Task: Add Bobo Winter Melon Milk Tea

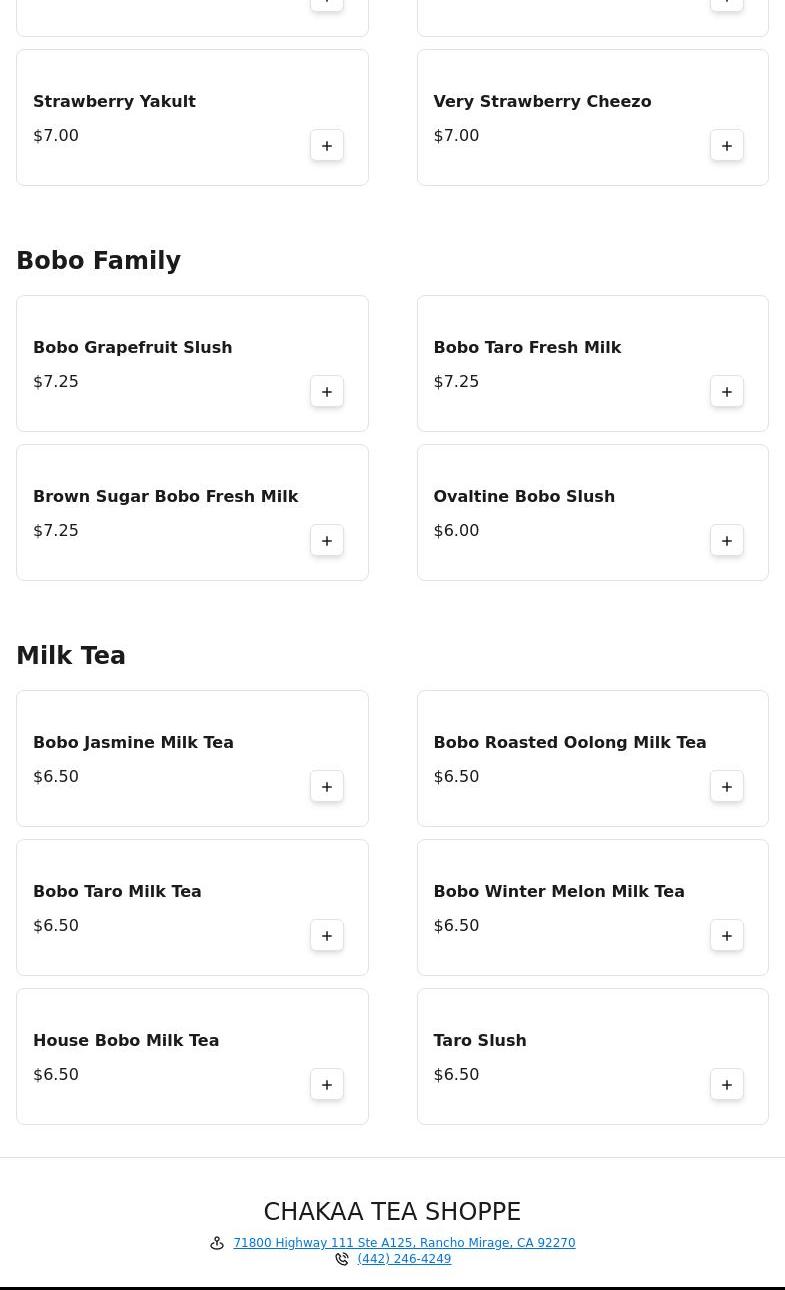Action: coord(727,936)
